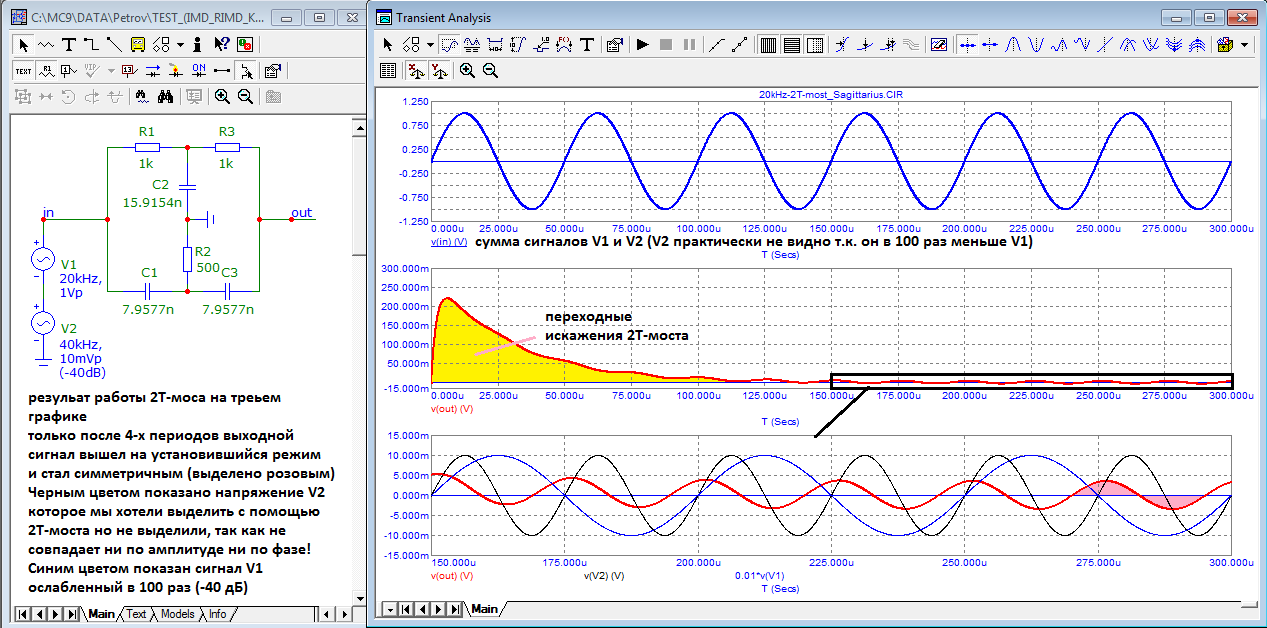Click the Info mode 'i' icon
Screen dimensions: 1267x628
[198, 44]
